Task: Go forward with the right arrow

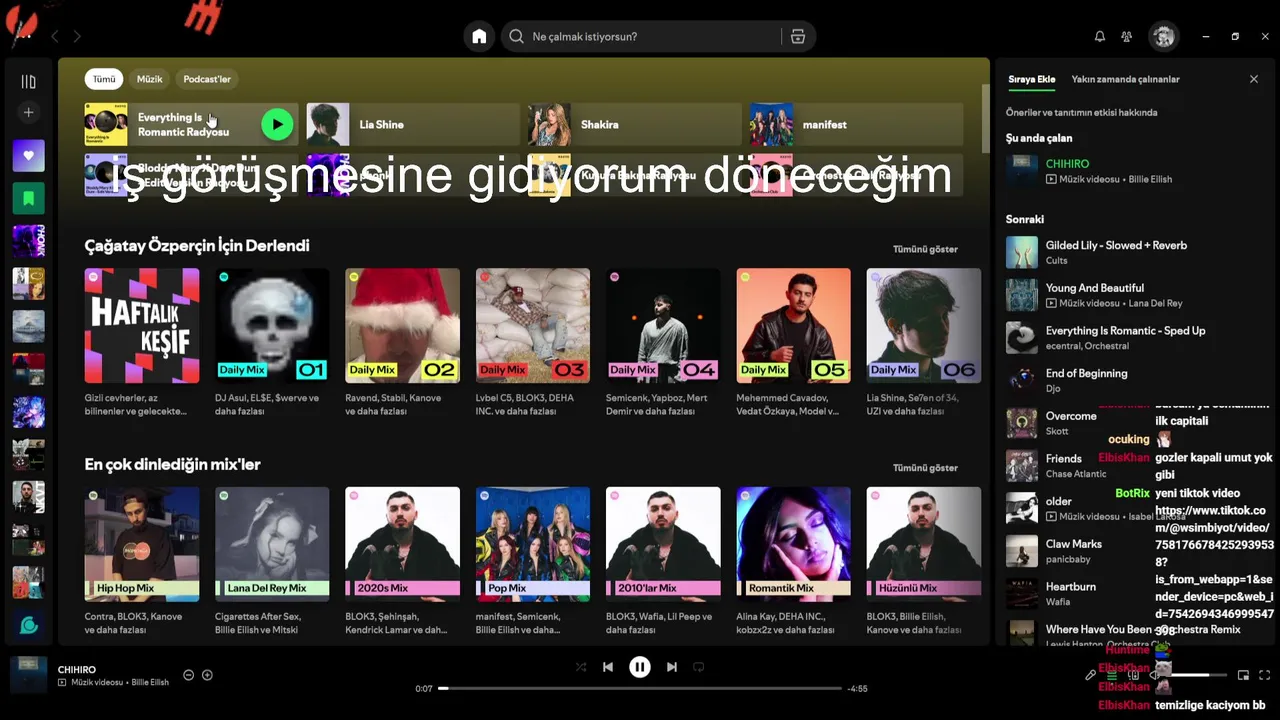Action: pos(77,36)
